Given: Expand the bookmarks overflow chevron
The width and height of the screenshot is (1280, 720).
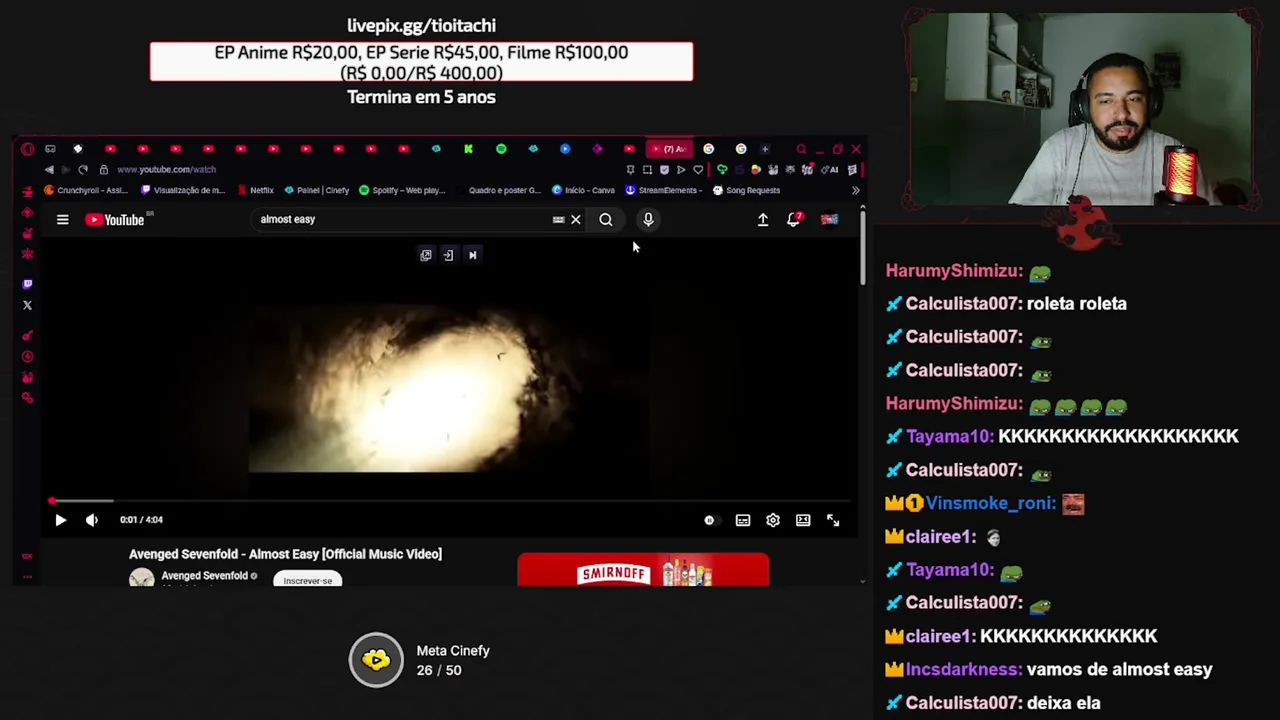Looking at the screenshot, I should (855, 190).
